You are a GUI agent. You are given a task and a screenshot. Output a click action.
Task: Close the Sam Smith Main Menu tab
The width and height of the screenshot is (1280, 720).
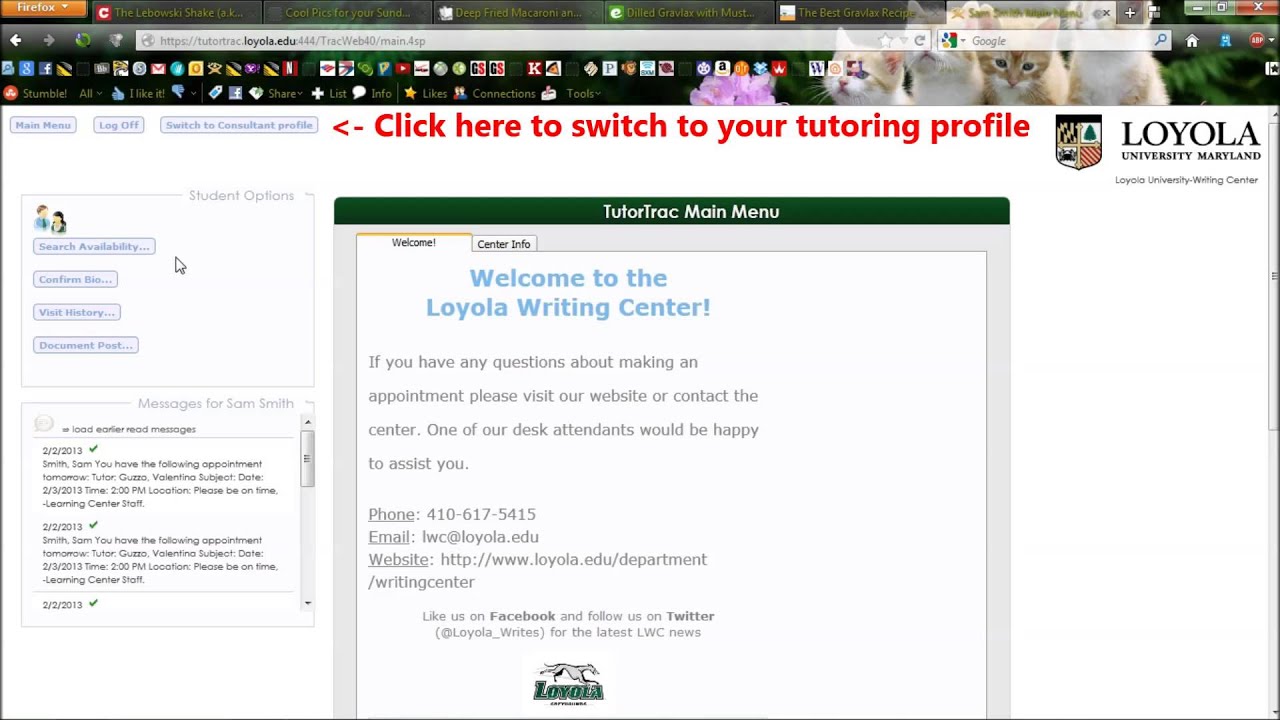click(1106, 13)
